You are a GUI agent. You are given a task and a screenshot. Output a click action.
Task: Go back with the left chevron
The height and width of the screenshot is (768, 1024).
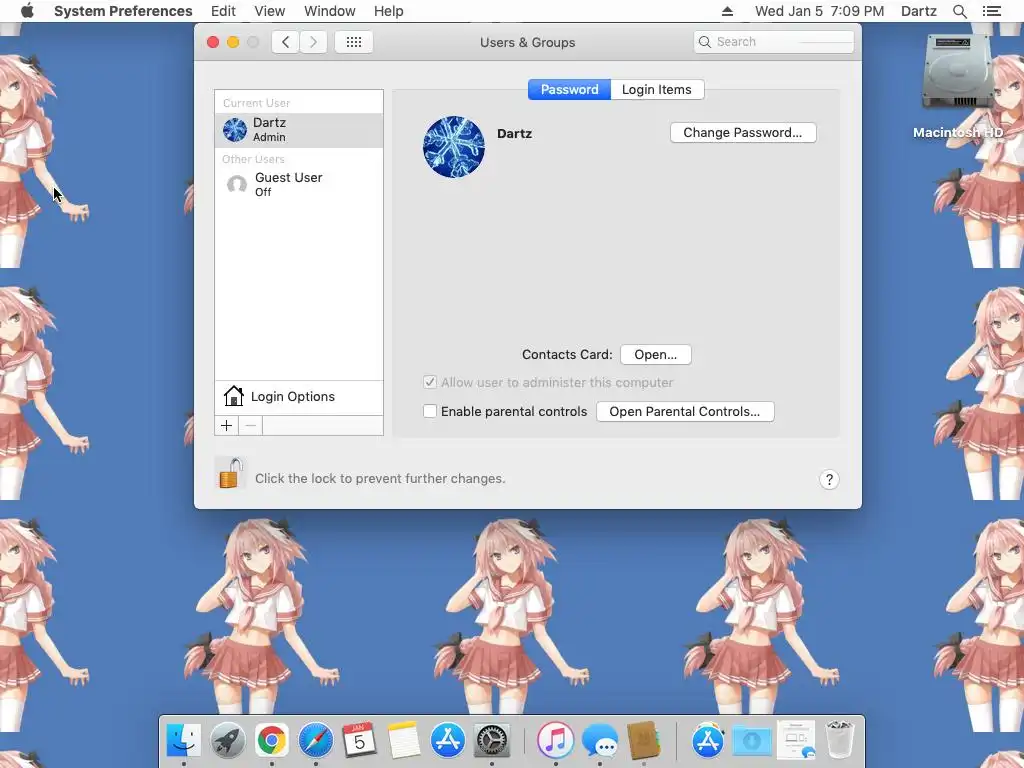point(285,42)
